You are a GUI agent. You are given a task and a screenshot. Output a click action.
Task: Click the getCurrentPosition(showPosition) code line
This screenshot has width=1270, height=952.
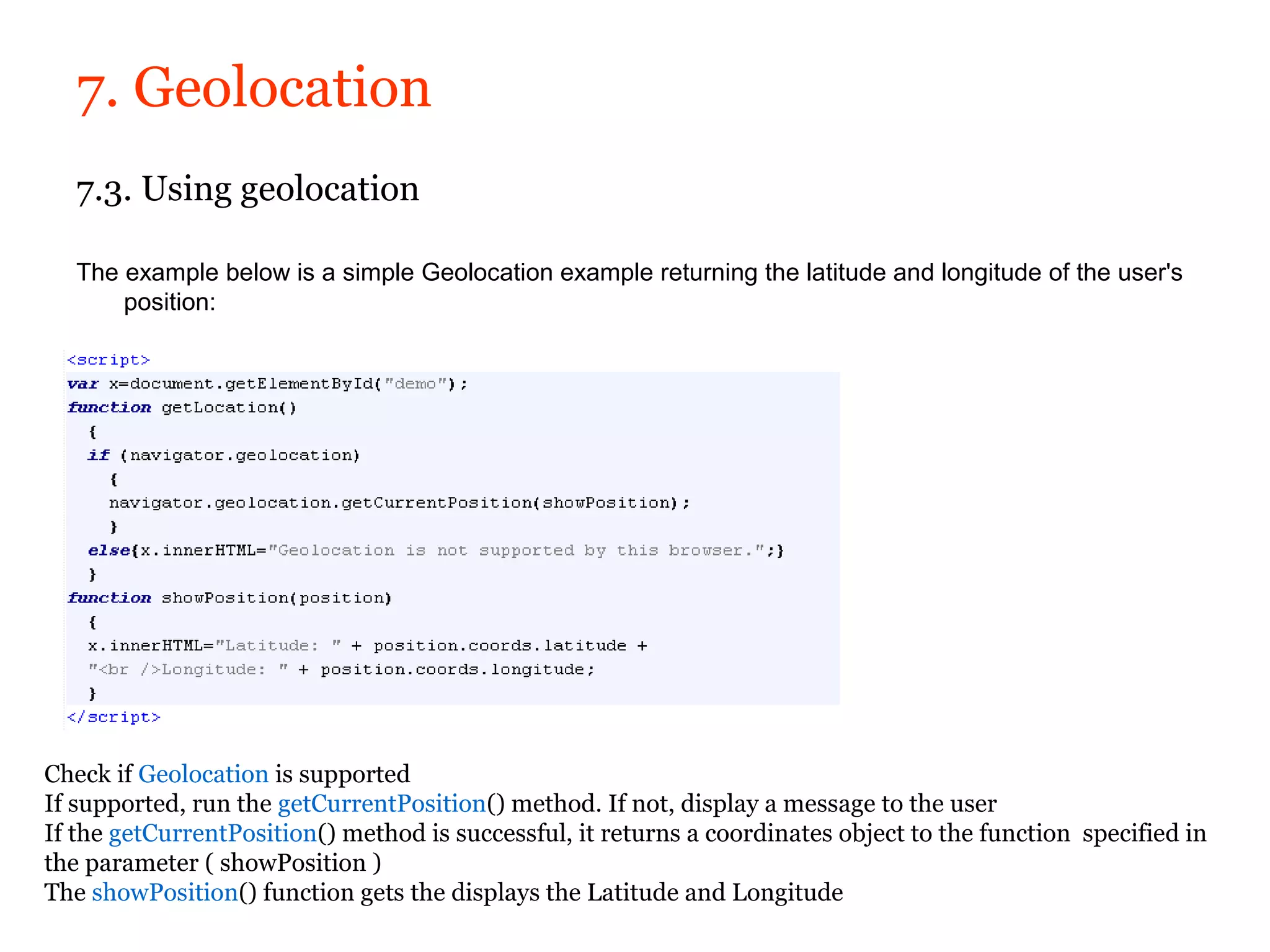click(399, 503)
